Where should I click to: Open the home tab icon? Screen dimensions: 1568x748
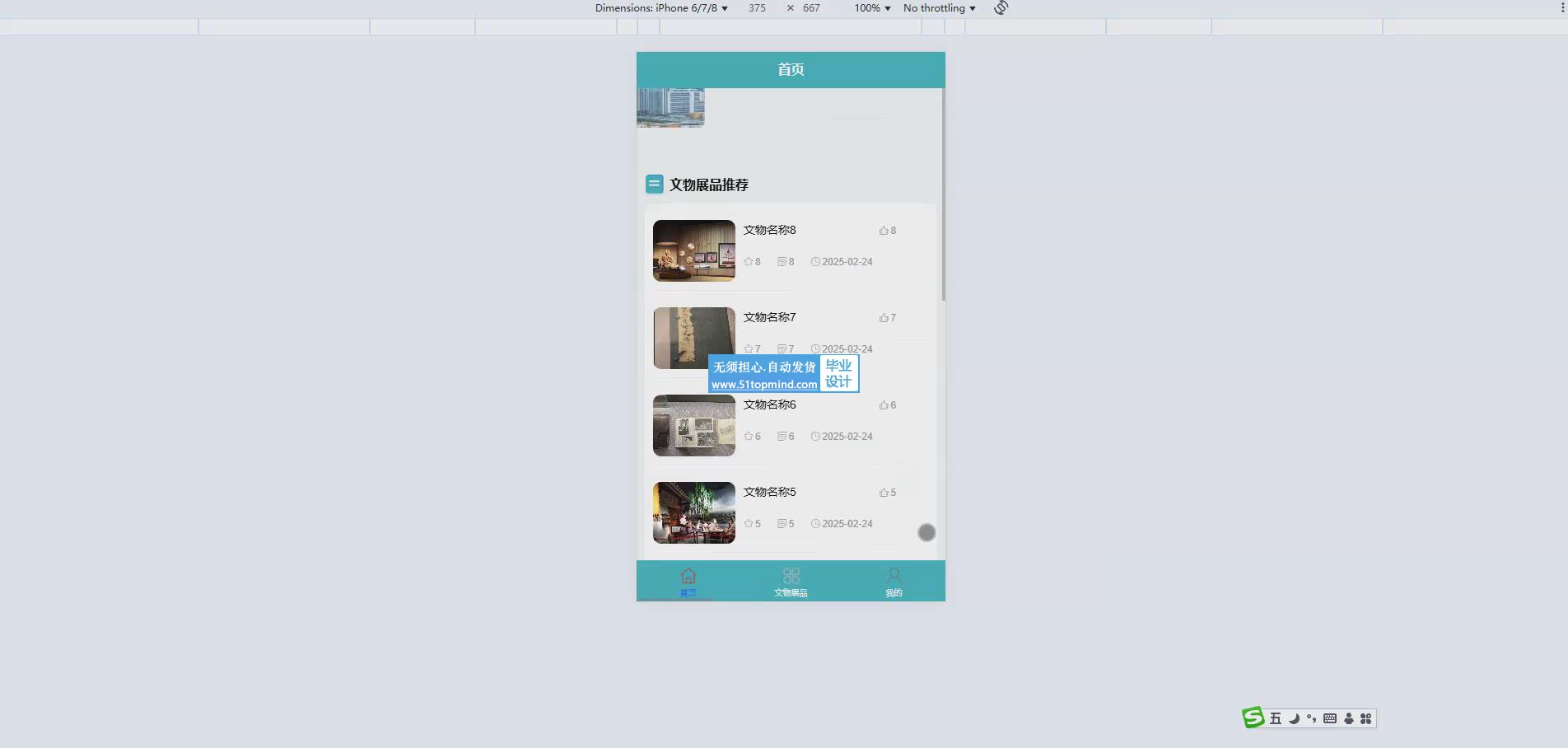688,576
